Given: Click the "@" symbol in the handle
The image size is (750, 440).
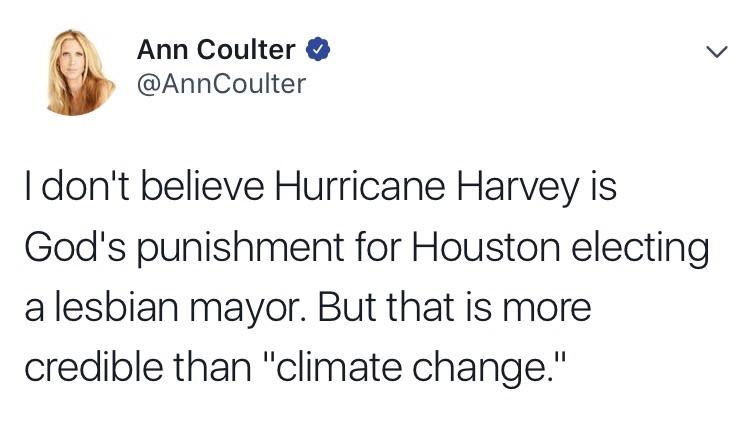Looking at the screenshot, I should coord(147,85).
